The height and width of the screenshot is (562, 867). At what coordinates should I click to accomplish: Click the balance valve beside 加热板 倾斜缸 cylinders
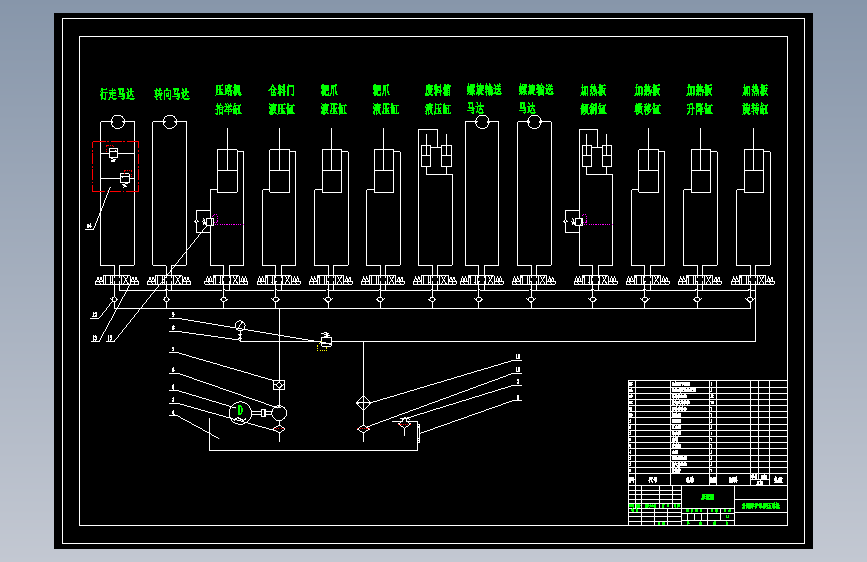tap(574, 221)
